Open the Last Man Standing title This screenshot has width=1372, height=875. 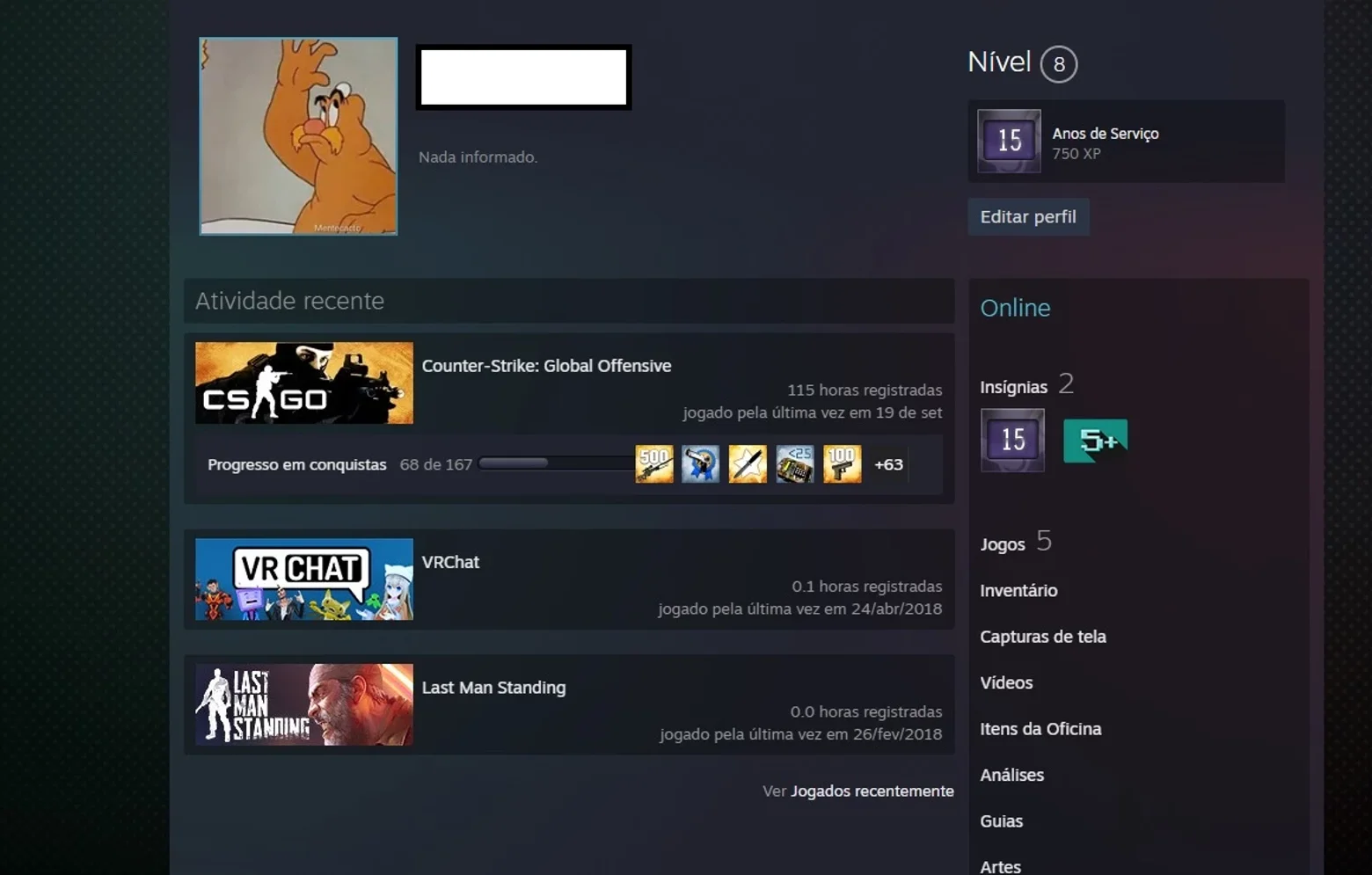(494, 688)
